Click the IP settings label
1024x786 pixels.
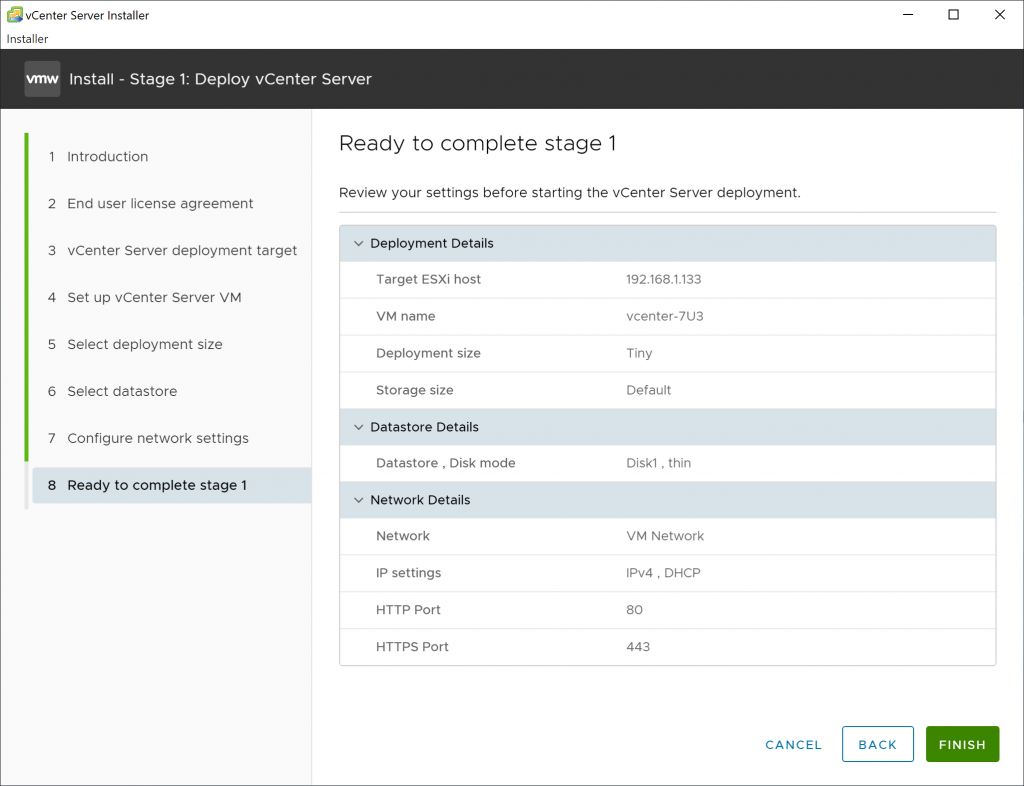[409, 573]
